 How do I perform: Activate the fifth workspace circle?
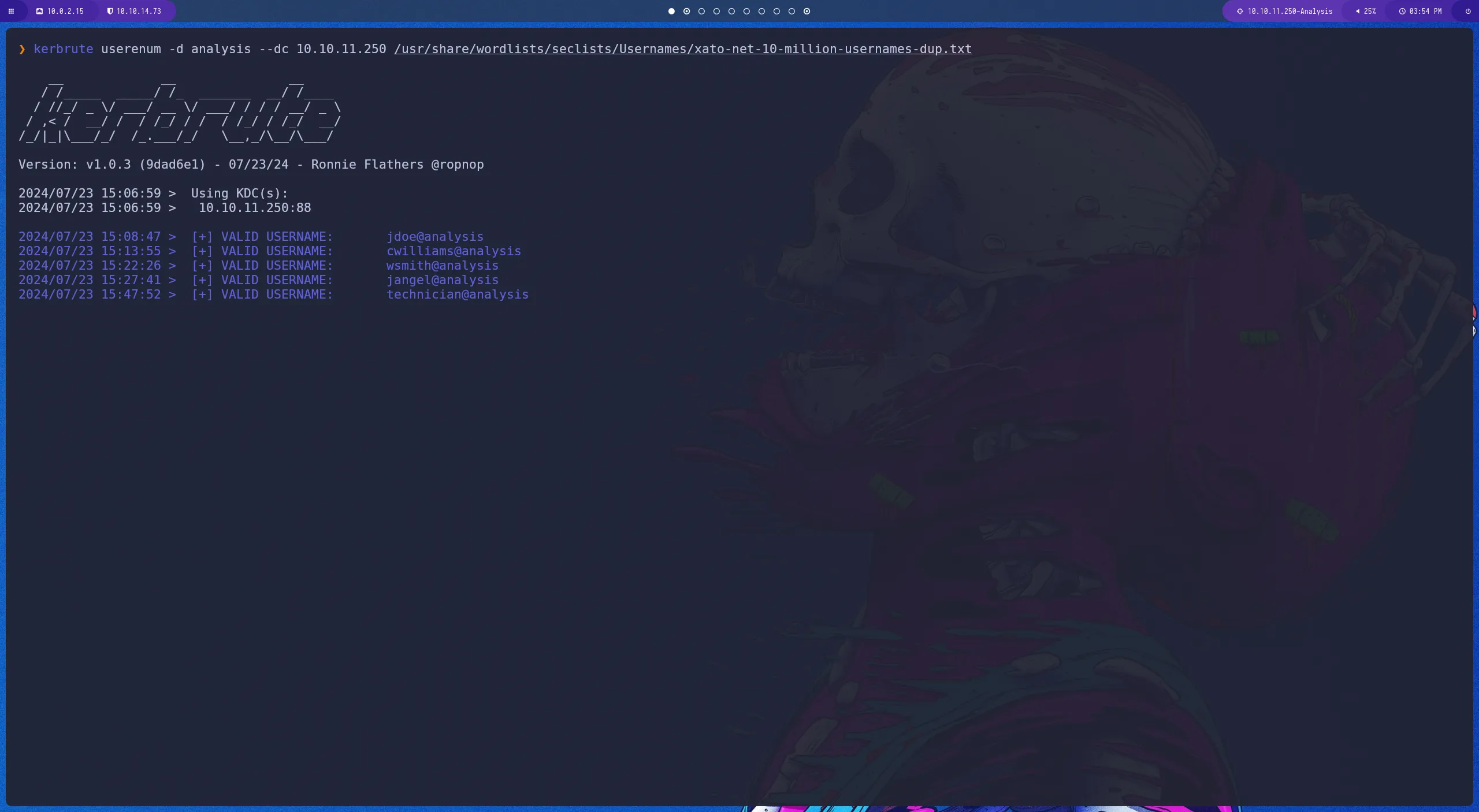click(731, 11)
